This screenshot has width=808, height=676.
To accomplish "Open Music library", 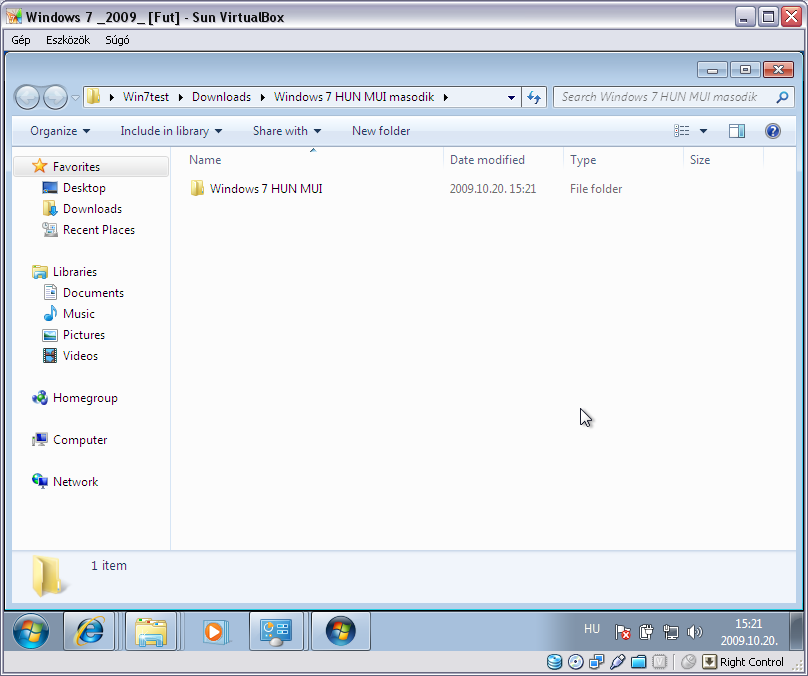I will (x=78, y=314).
